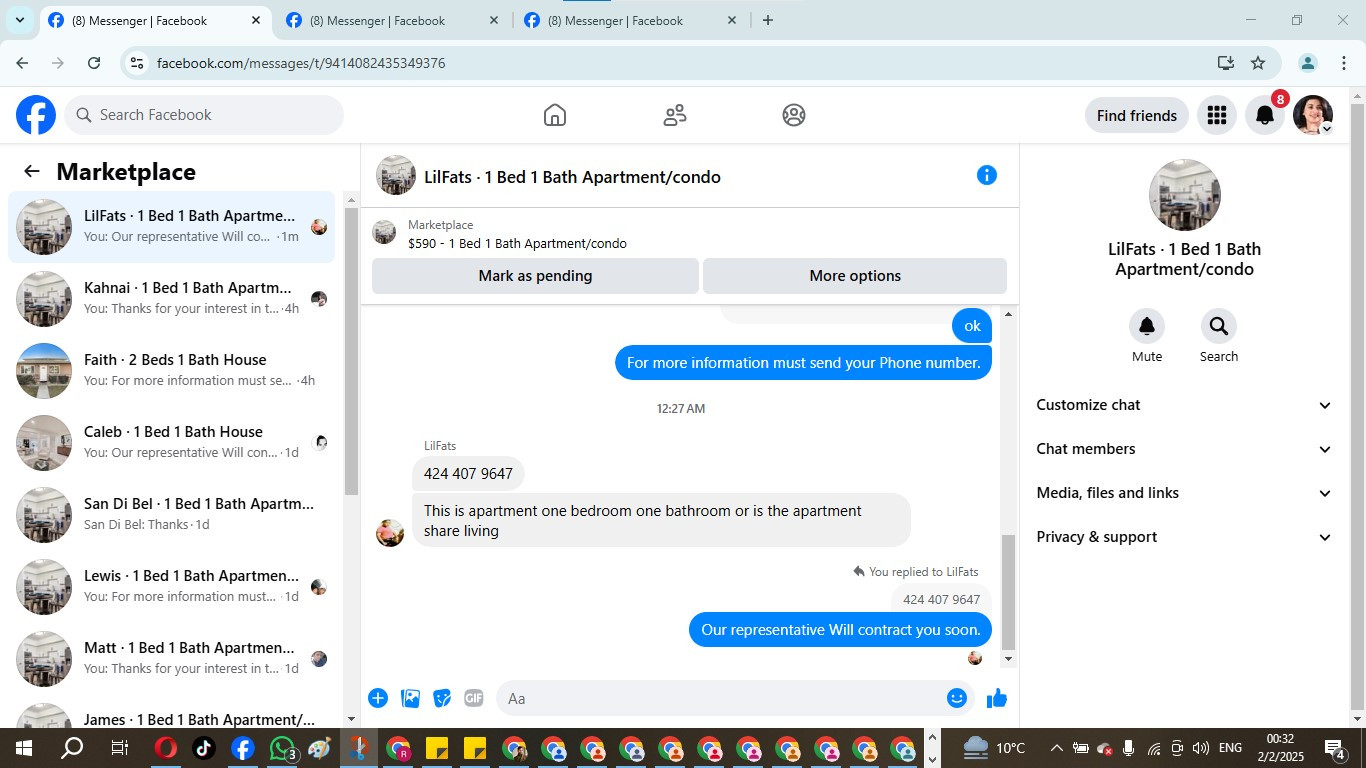This screenshot has width=1366, height=768.
Task: Open Matt 1 Bed 1 Bath conversation
Action: tap(172, 659)
